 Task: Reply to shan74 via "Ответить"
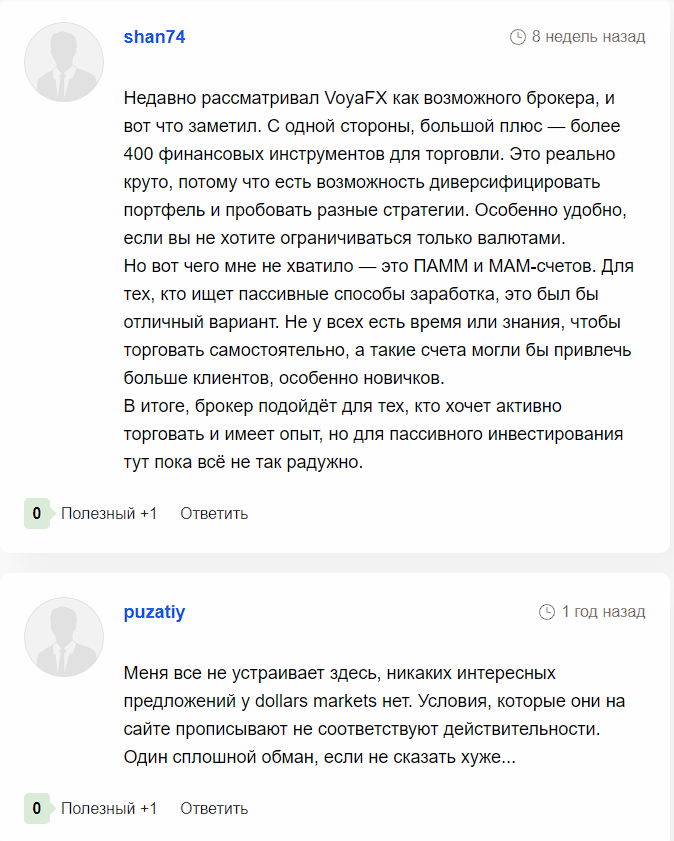point(214,514)
